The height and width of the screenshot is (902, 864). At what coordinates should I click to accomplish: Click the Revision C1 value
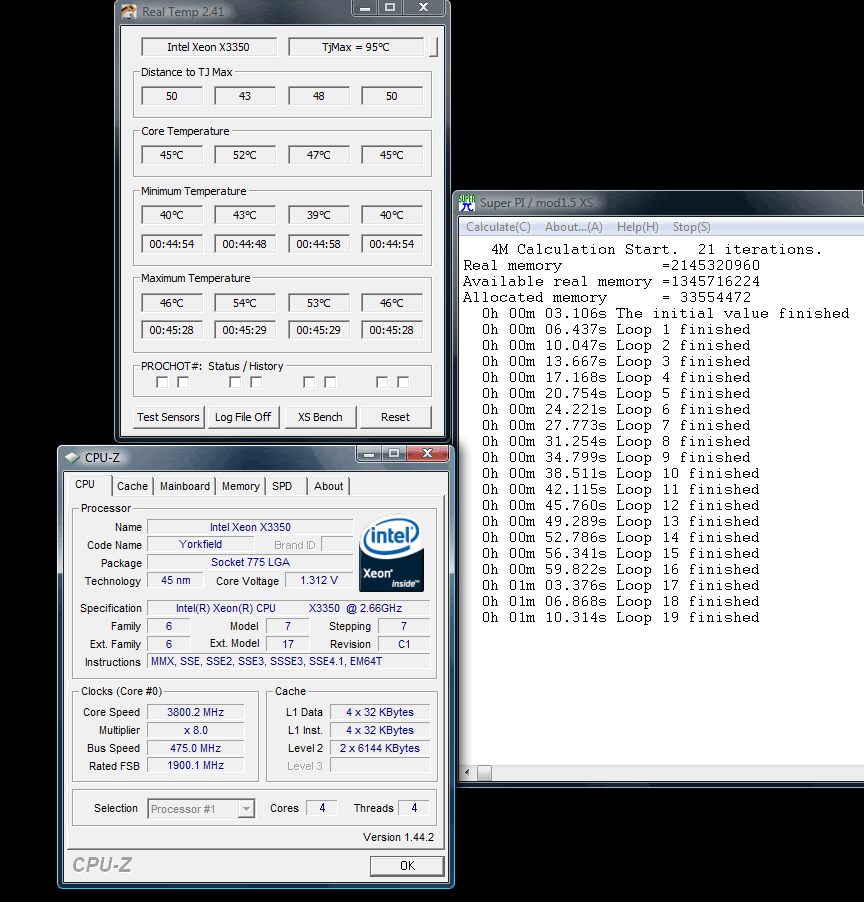pos(404,644)
